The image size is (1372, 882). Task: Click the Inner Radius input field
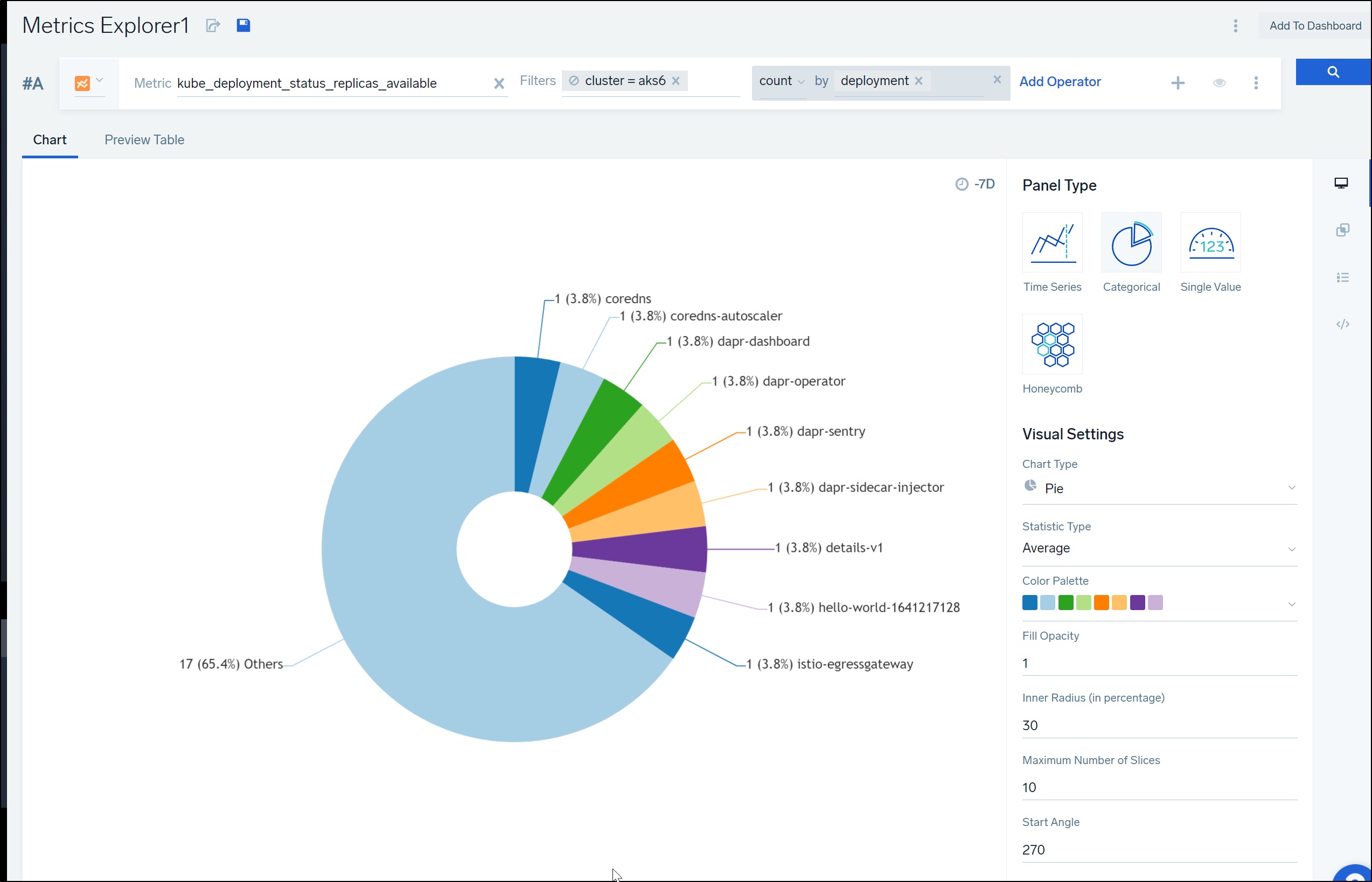click(x=1159, y=725)
